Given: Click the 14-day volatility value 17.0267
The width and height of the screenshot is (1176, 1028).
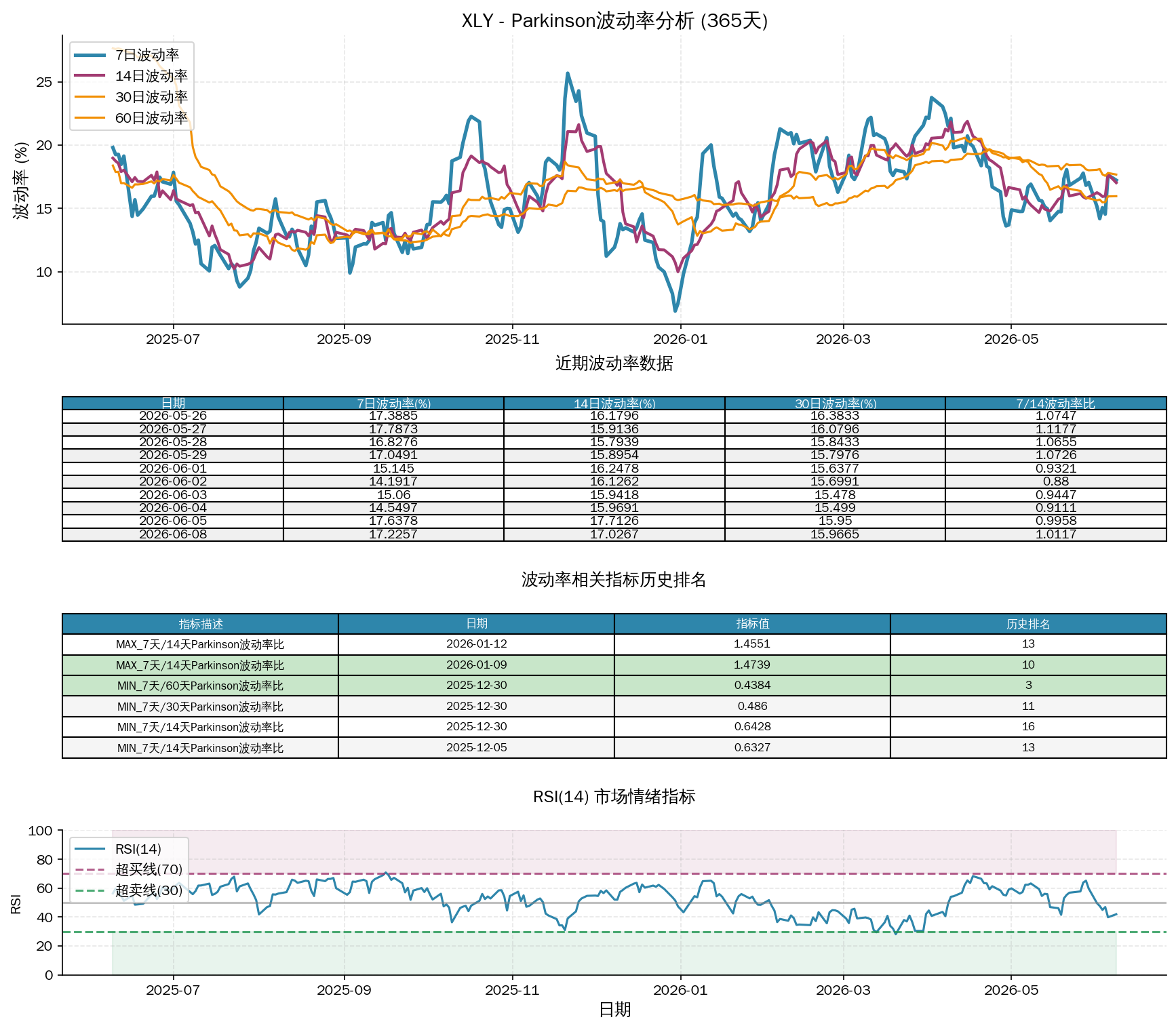Looking at the screenshot, I should (614, 534).
